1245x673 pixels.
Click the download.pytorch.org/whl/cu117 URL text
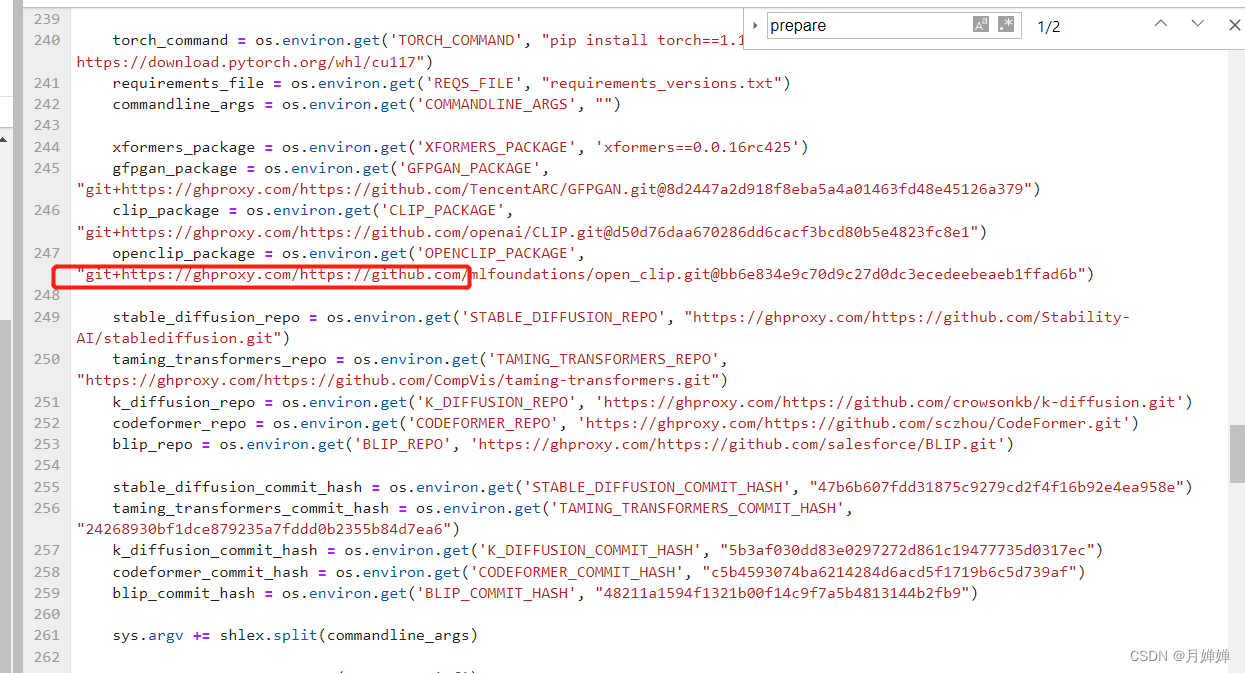point(249,61)
